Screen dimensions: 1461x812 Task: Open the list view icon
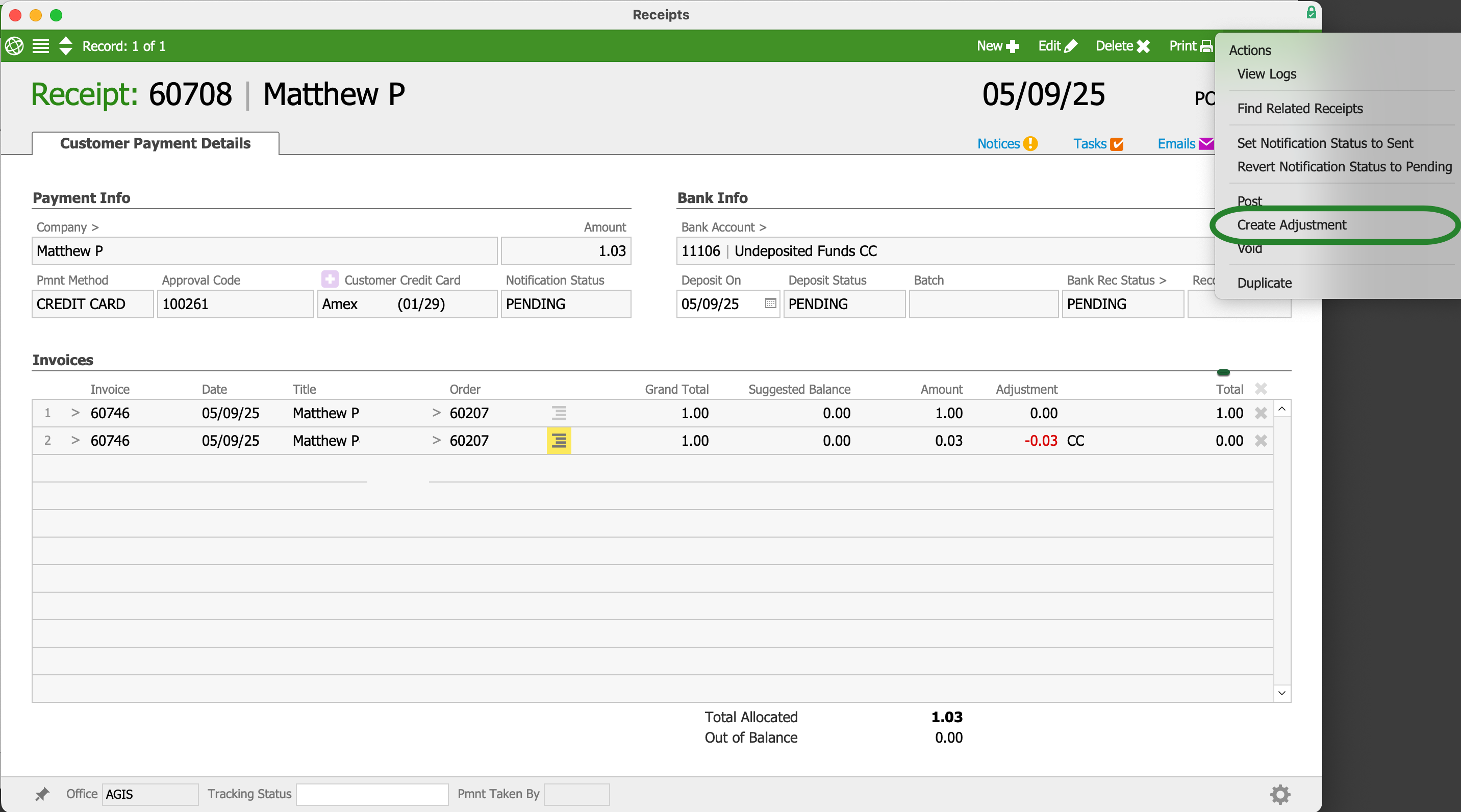point(41,46)
